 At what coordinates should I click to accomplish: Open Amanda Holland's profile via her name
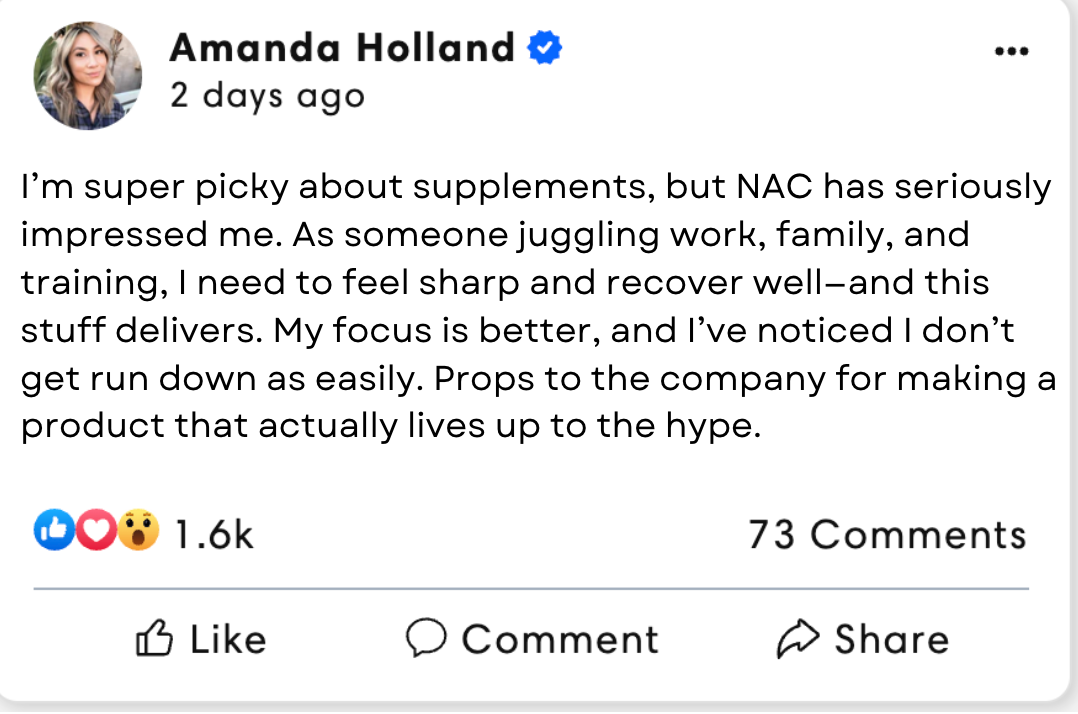tap(342, 47)
